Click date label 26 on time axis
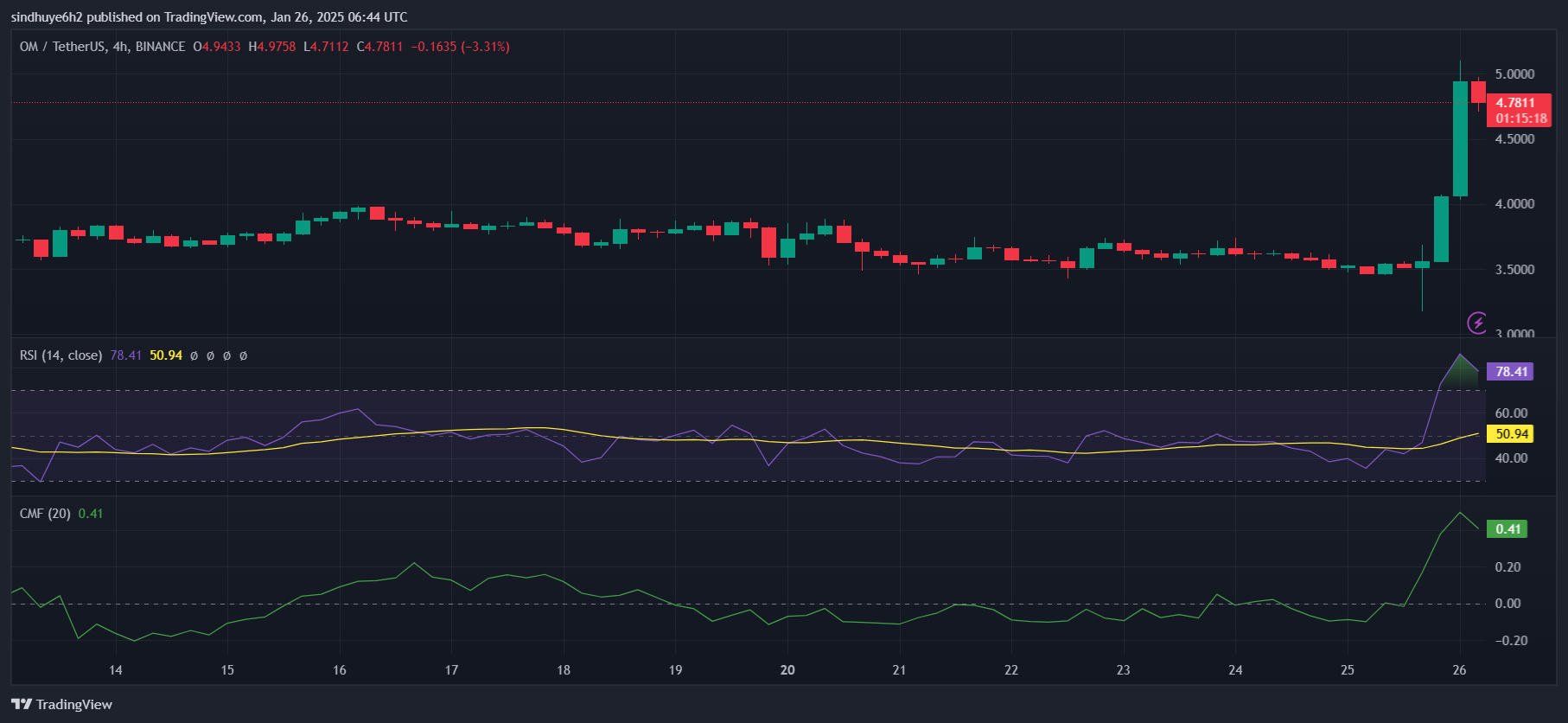Viewport: 1568px width, 723px height. coord(1459,670)
